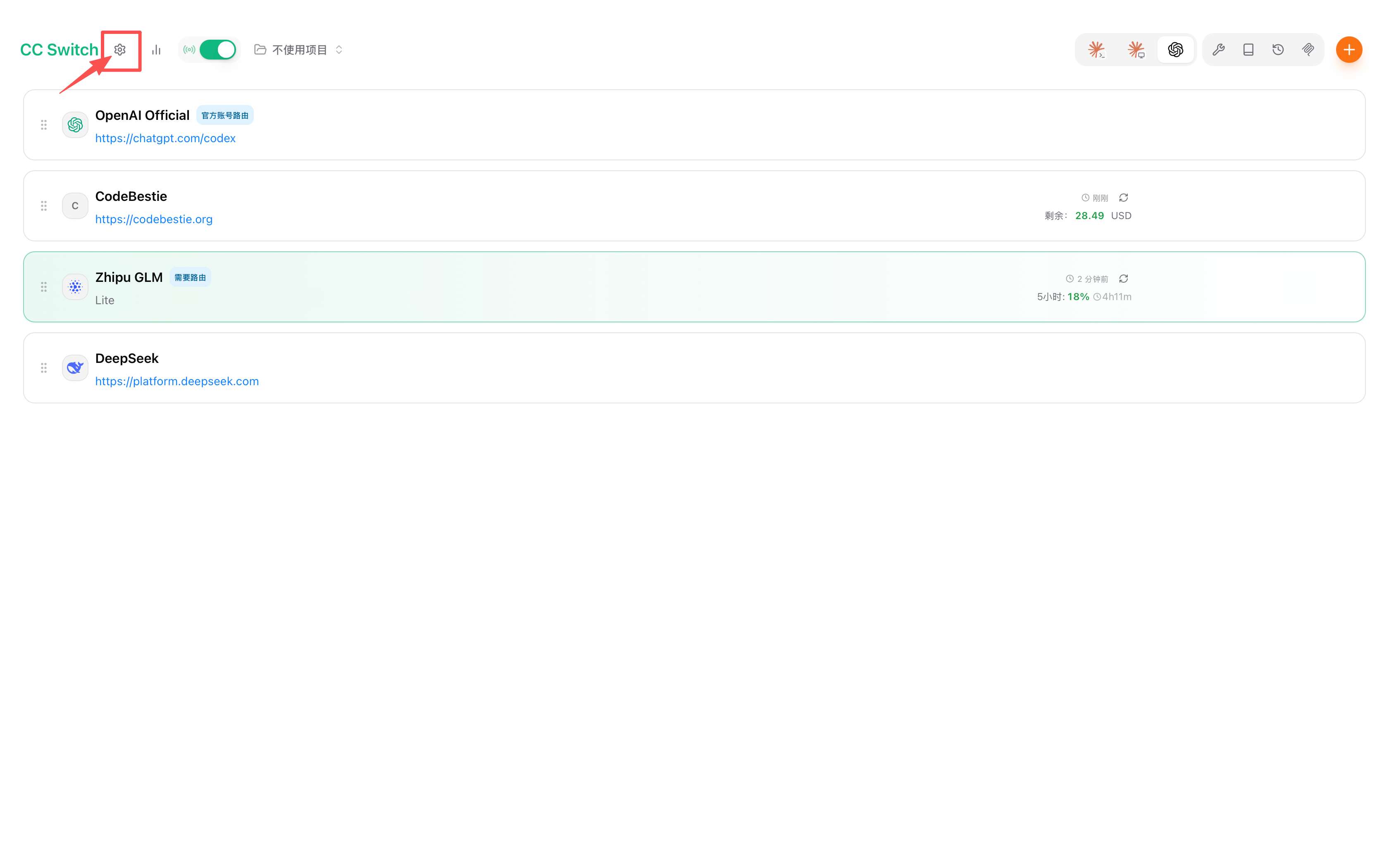This screenshot has width=1389, height=868.
Task: Click the 28.49 remaining balance value
Action: pyautogui.click(x=1089, y=216)
